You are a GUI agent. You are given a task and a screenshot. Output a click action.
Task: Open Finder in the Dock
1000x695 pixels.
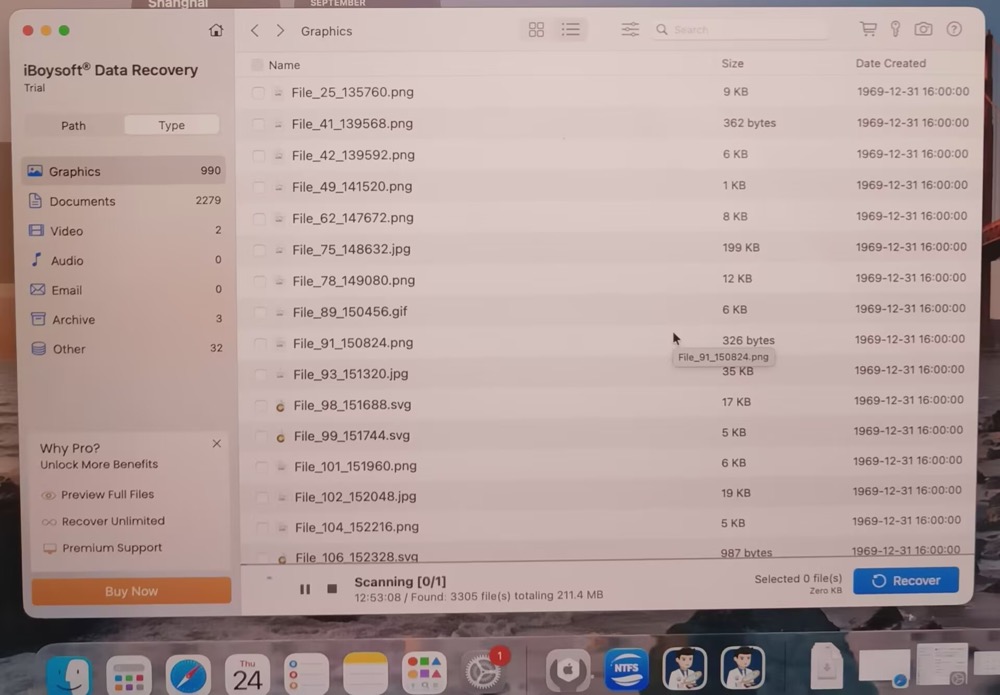(x=68, y=675)
